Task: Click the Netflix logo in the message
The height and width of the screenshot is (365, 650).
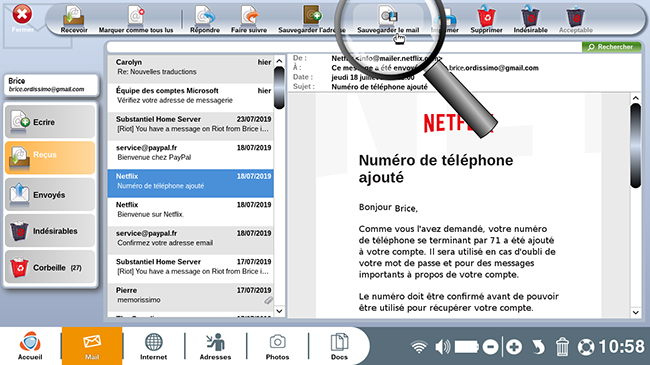Action: (458, 123)
